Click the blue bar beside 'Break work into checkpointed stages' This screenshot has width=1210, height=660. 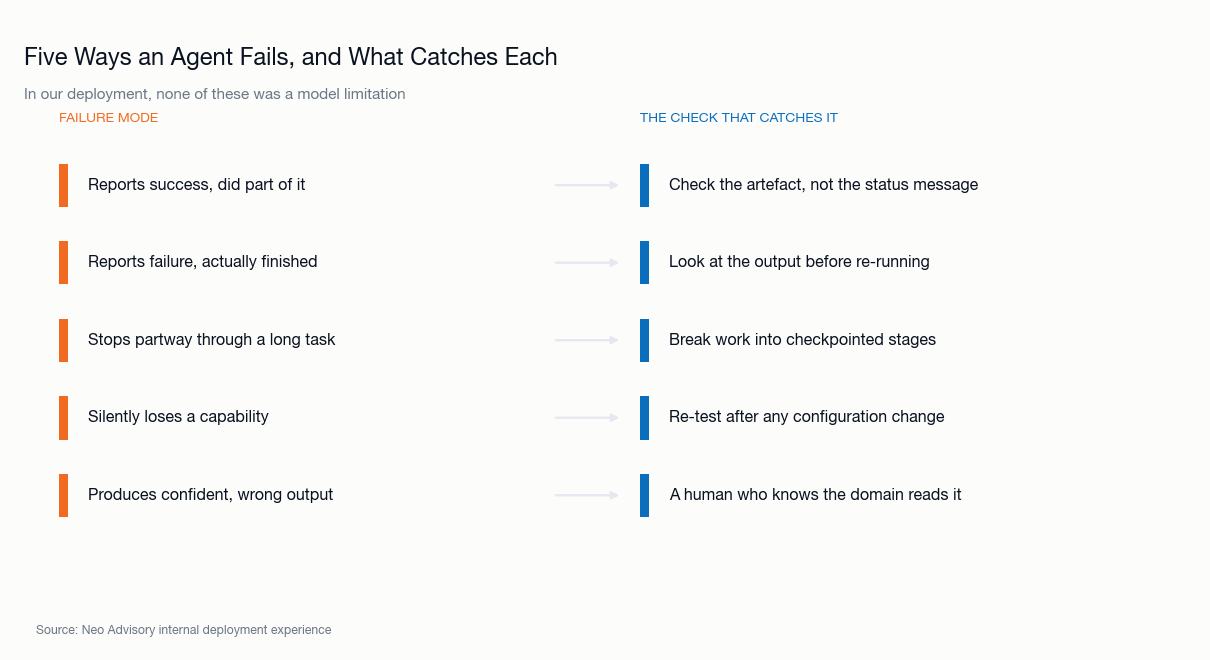(644, 340)
